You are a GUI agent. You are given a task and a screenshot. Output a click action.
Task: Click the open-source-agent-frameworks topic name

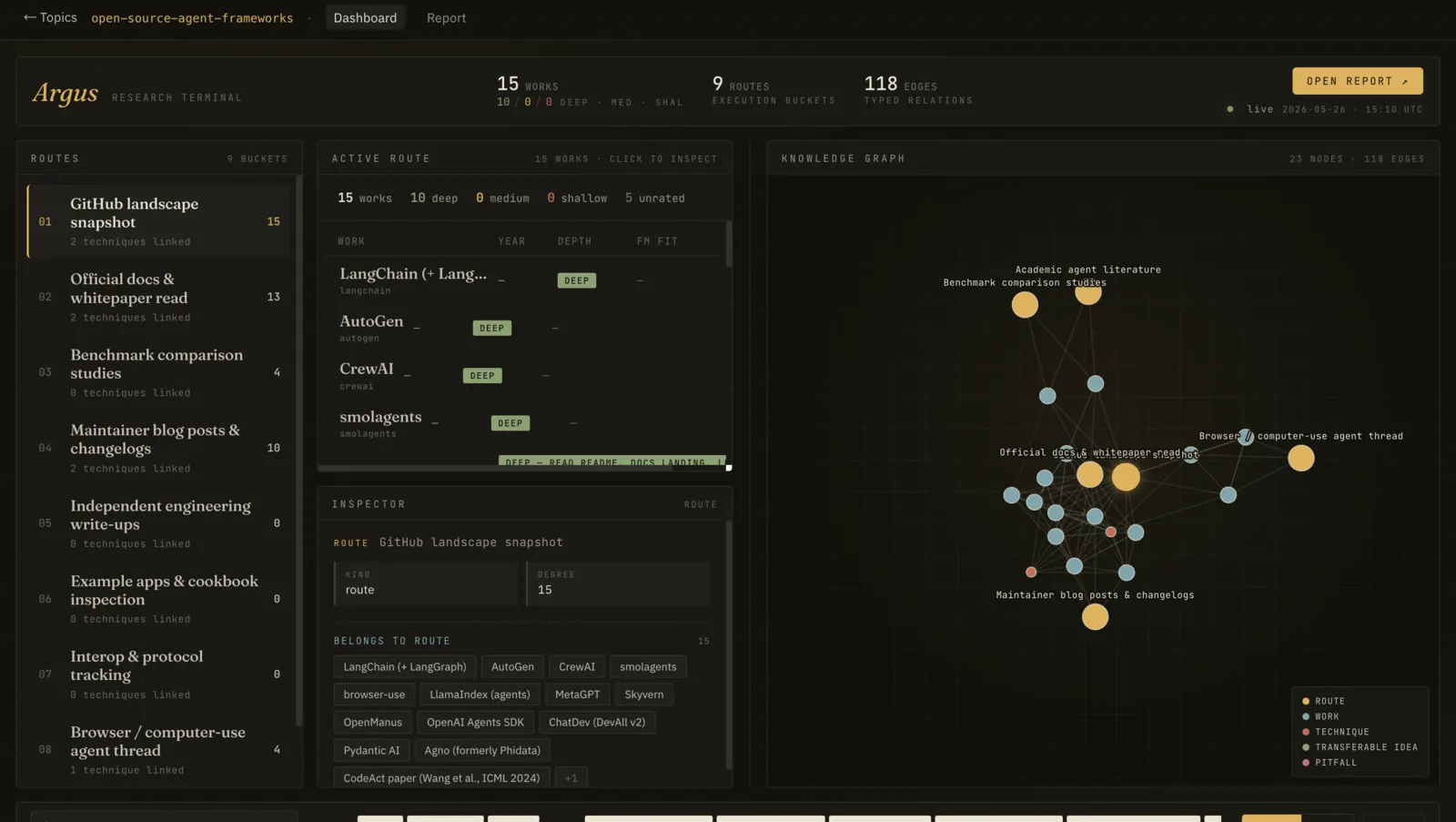click(192, 17)
